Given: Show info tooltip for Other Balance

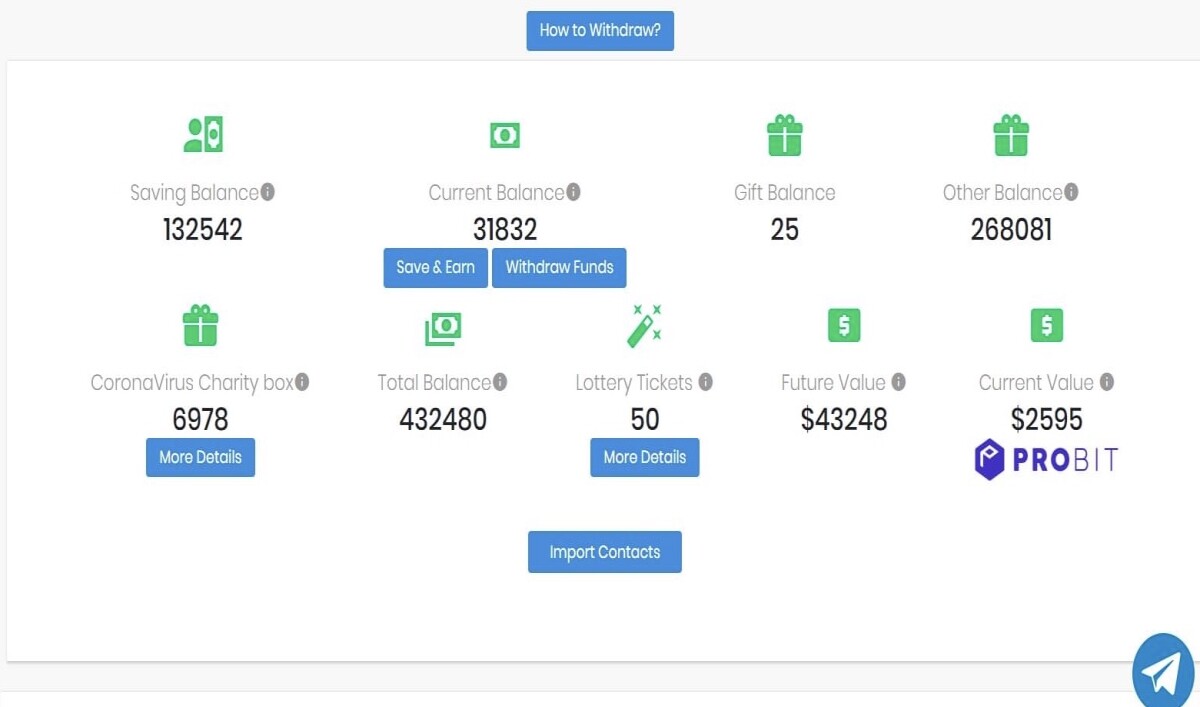Looking at the screenshot, I should point(1071,192).
